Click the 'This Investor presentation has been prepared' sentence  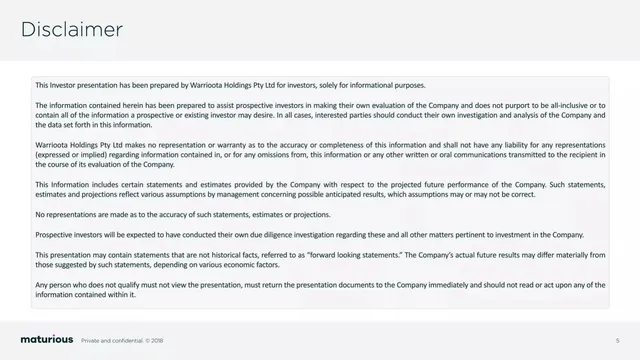230,85
